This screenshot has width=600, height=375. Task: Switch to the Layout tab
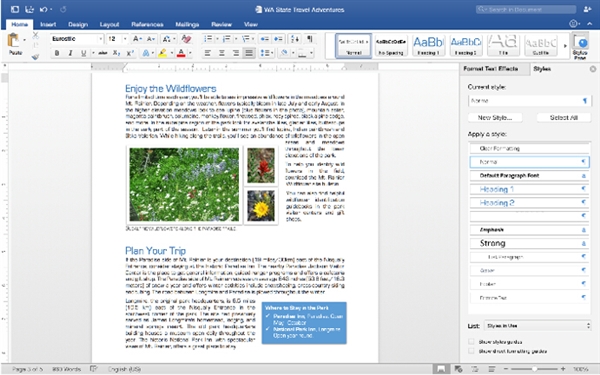pos(109,24)
